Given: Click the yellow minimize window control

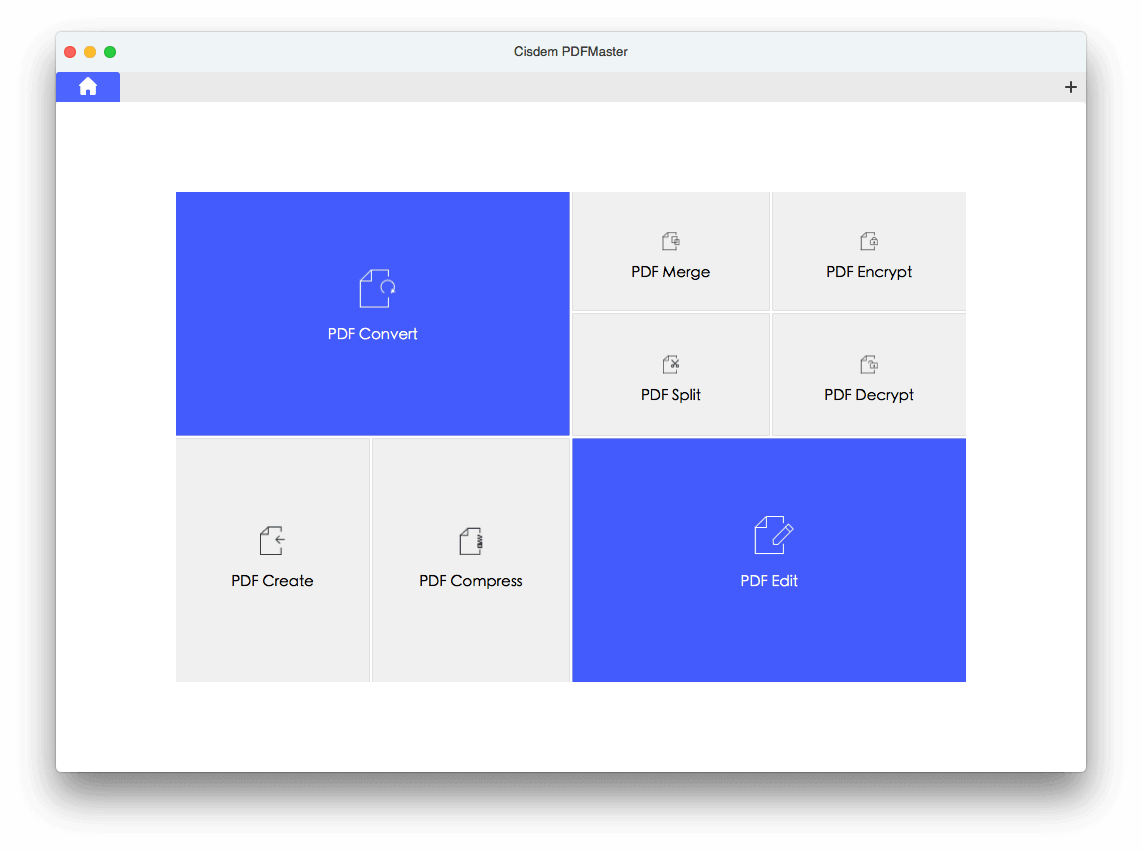Looking at the screenshot, I should point(90,51).
